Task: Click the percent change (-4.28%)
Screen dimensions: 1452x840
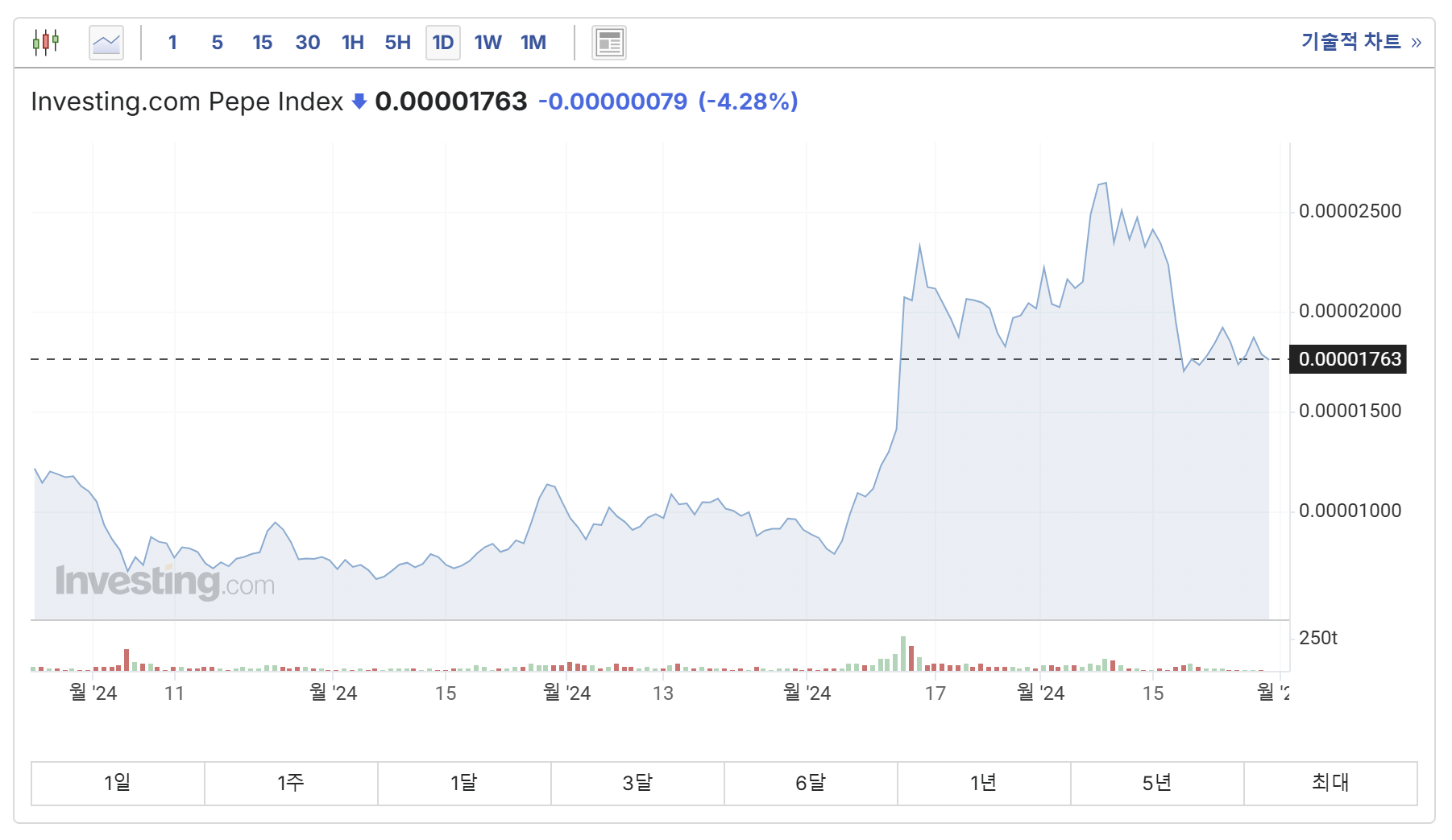Action: [748, 101]
